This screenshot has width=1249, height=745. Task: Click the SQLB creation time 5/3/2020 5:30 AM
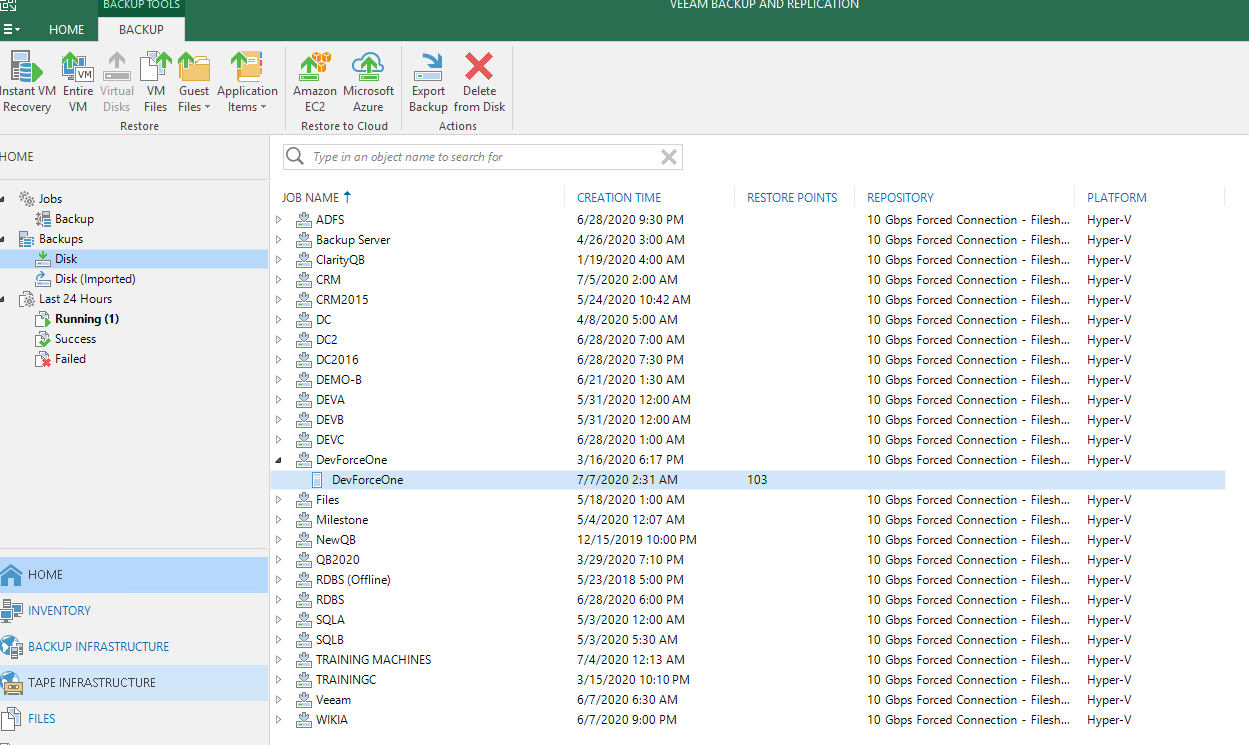(x=627, y=639)
